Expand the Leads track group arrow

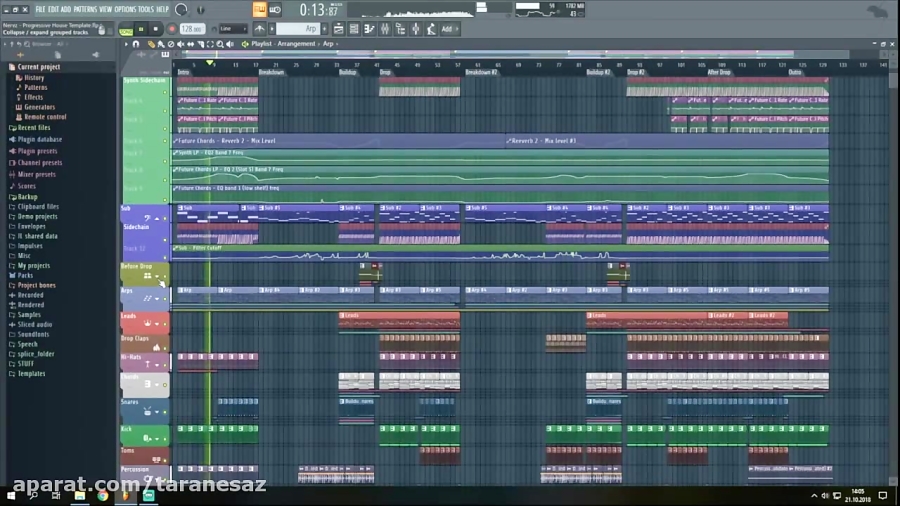[x=157, y=324]
